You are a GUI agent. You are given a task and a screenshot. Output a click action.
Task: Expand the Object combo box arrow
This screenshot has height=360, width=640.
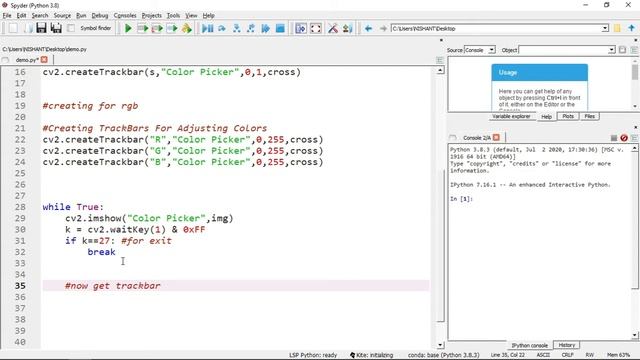[611, 50]
